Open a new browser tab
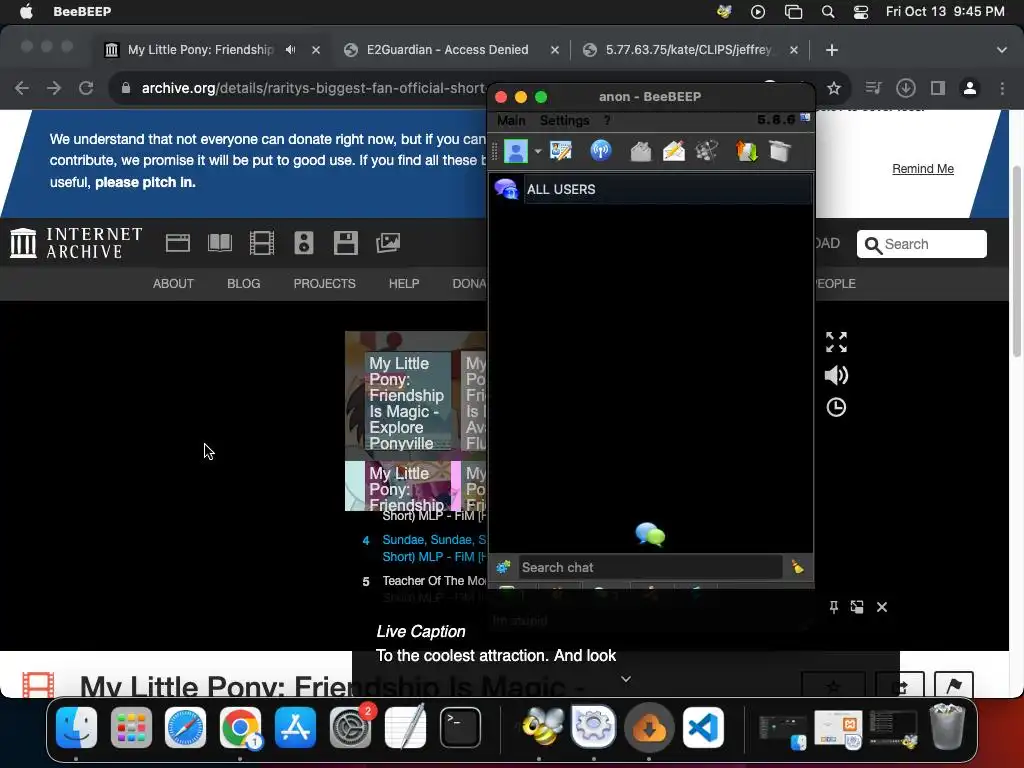Viewport: 1024px width, 768px height. pos(831,50)
